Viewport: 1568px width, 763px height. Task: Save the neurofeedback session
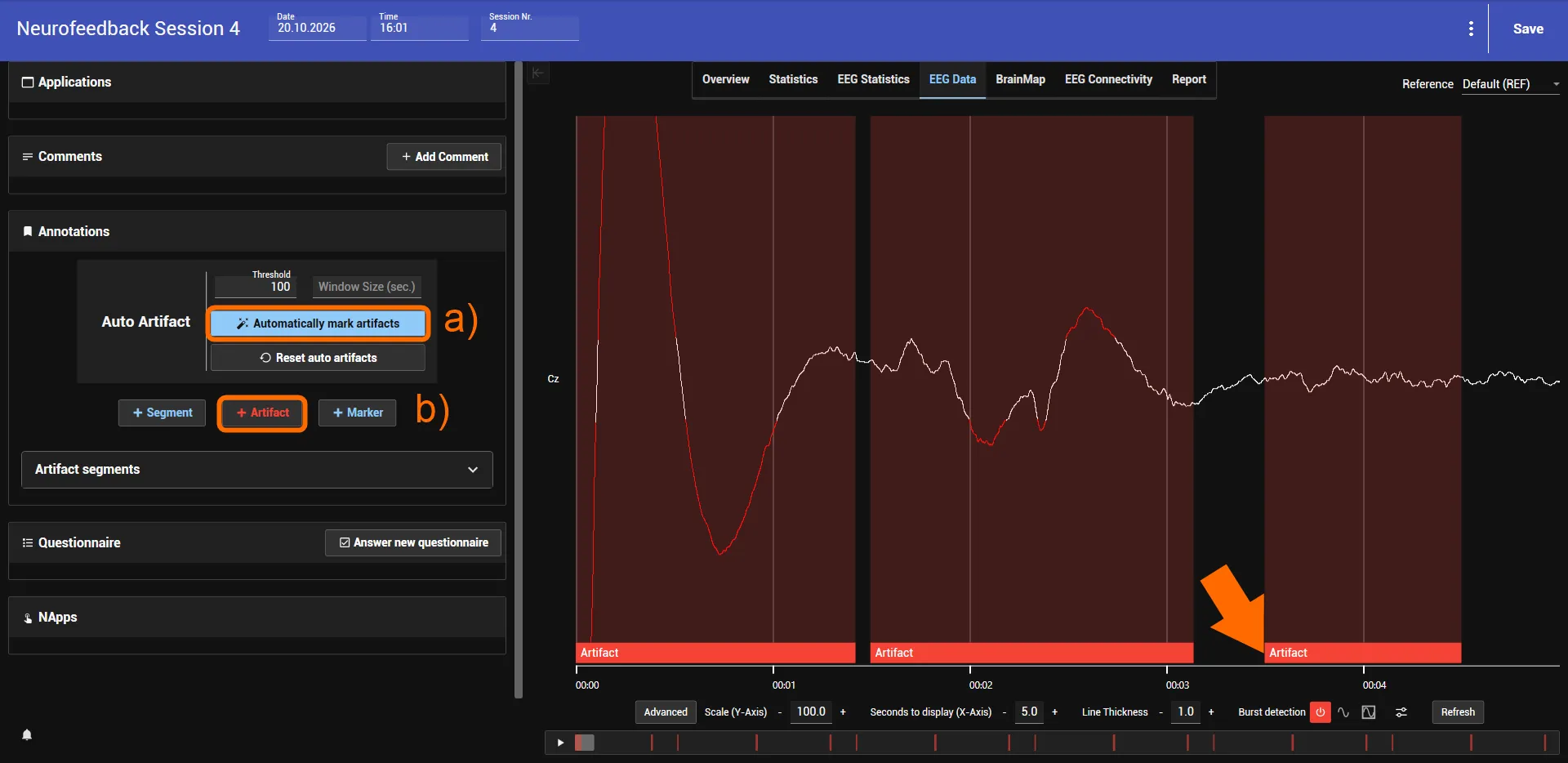click(1528, 29)
